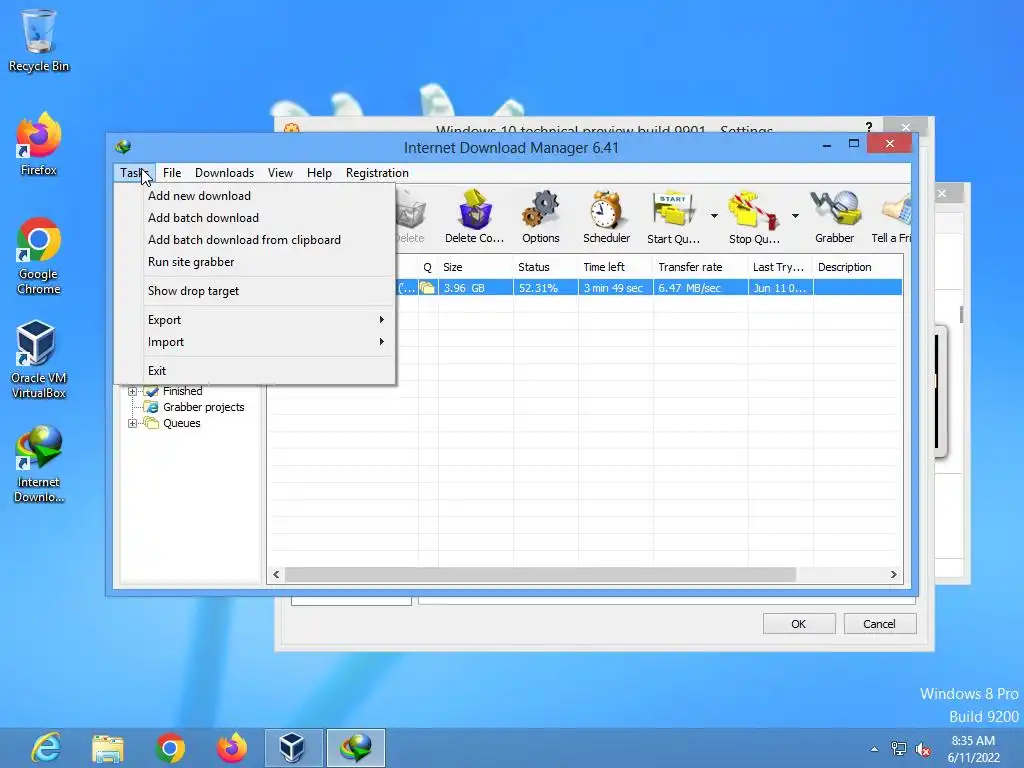Viewport: 1024px width, 768px height.
Task: Open the View menu
Action: coord(280,173)
